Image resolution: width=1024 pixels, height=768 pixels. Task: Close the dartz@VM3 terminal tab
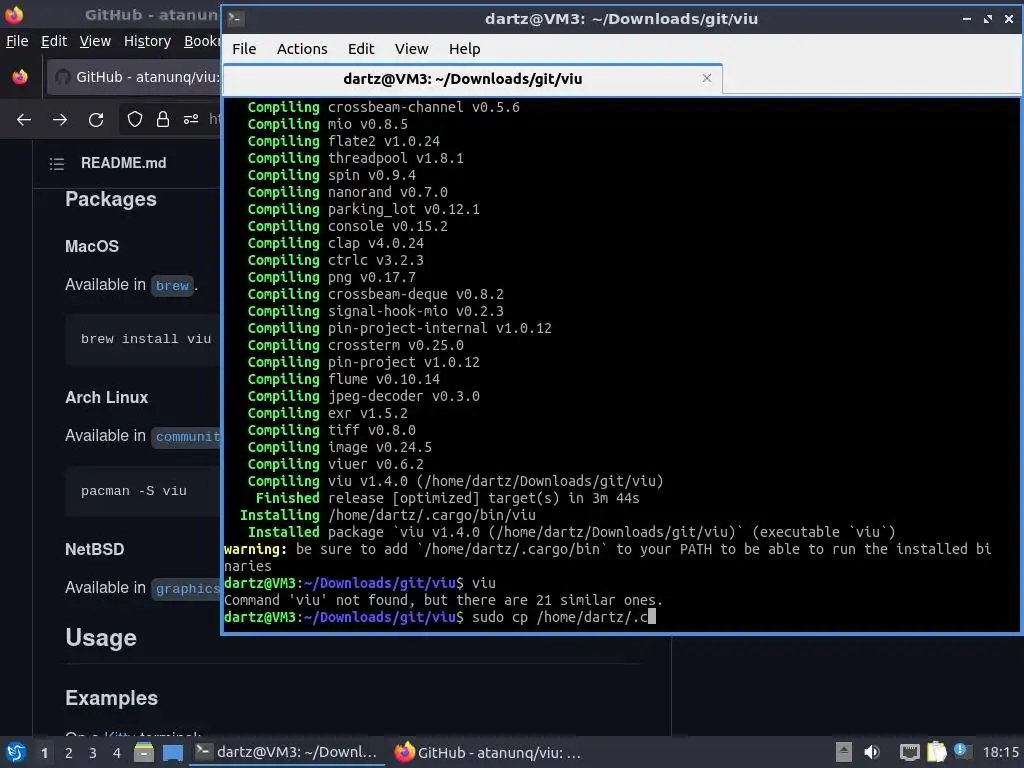(x=707, y=78)
